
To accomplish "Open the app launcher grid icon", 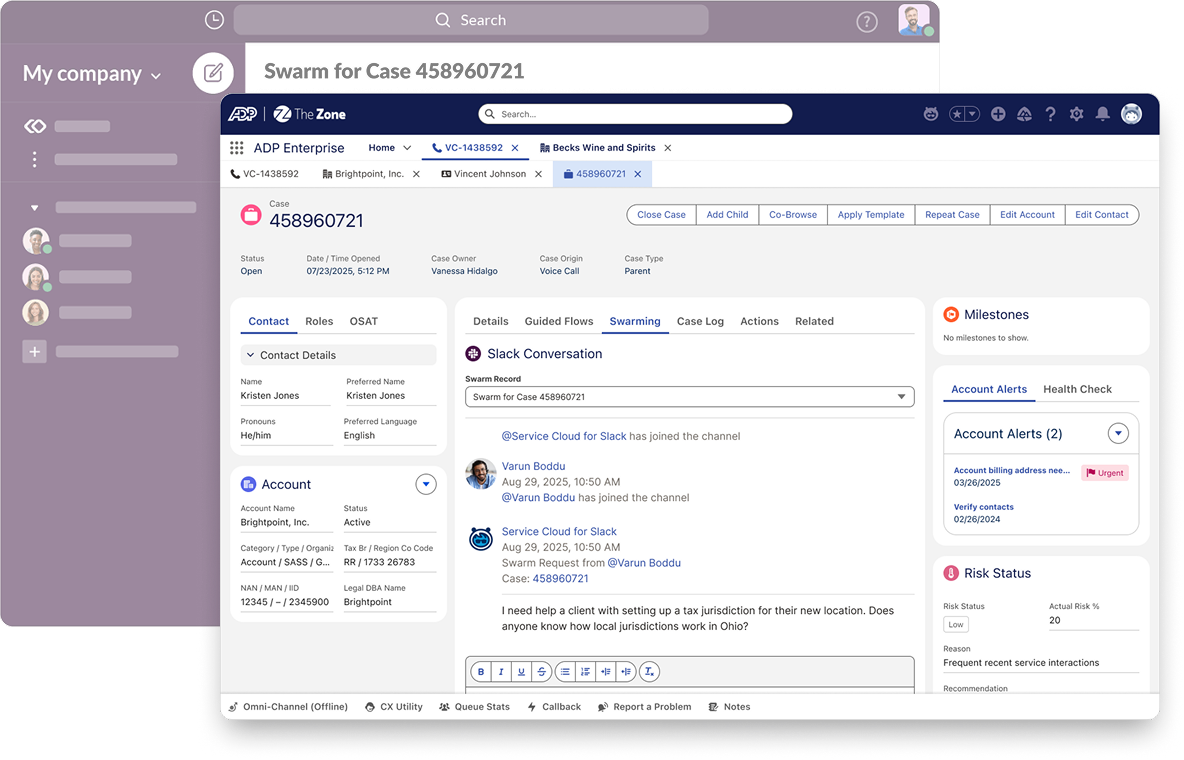I will click(237, 148).
